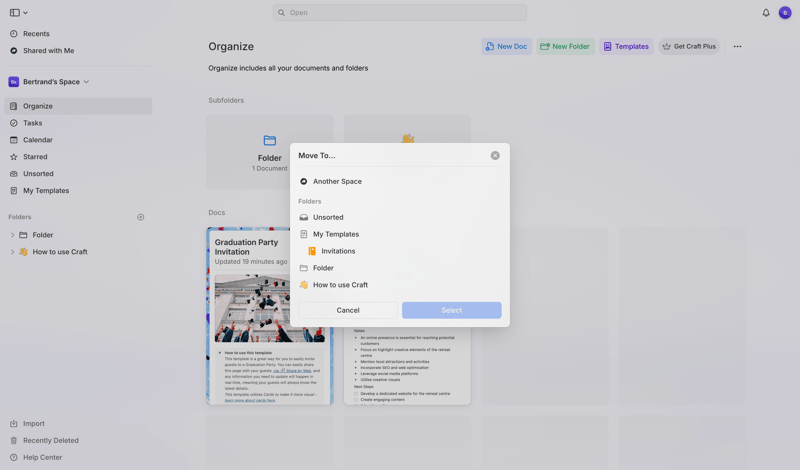The image size is (800, 470).
Task: Click the Open search field
Action: pyautogui.click(x=400, y=13)
